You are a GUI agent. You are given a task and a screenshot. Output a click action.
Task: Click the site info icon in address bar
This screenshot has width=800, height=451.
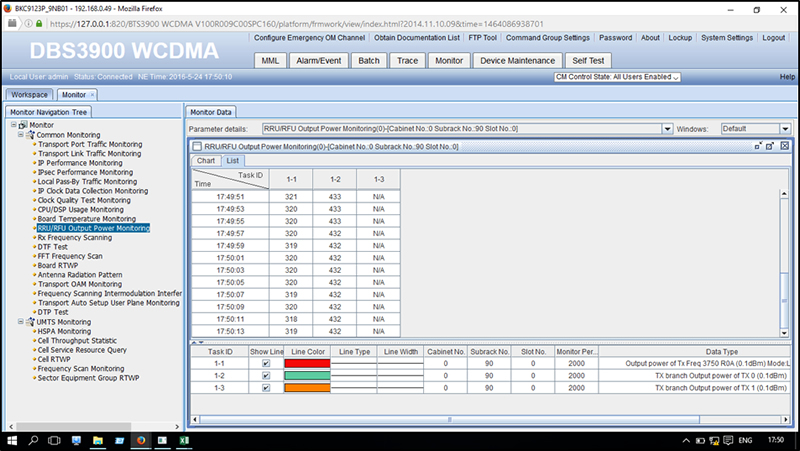29,23
